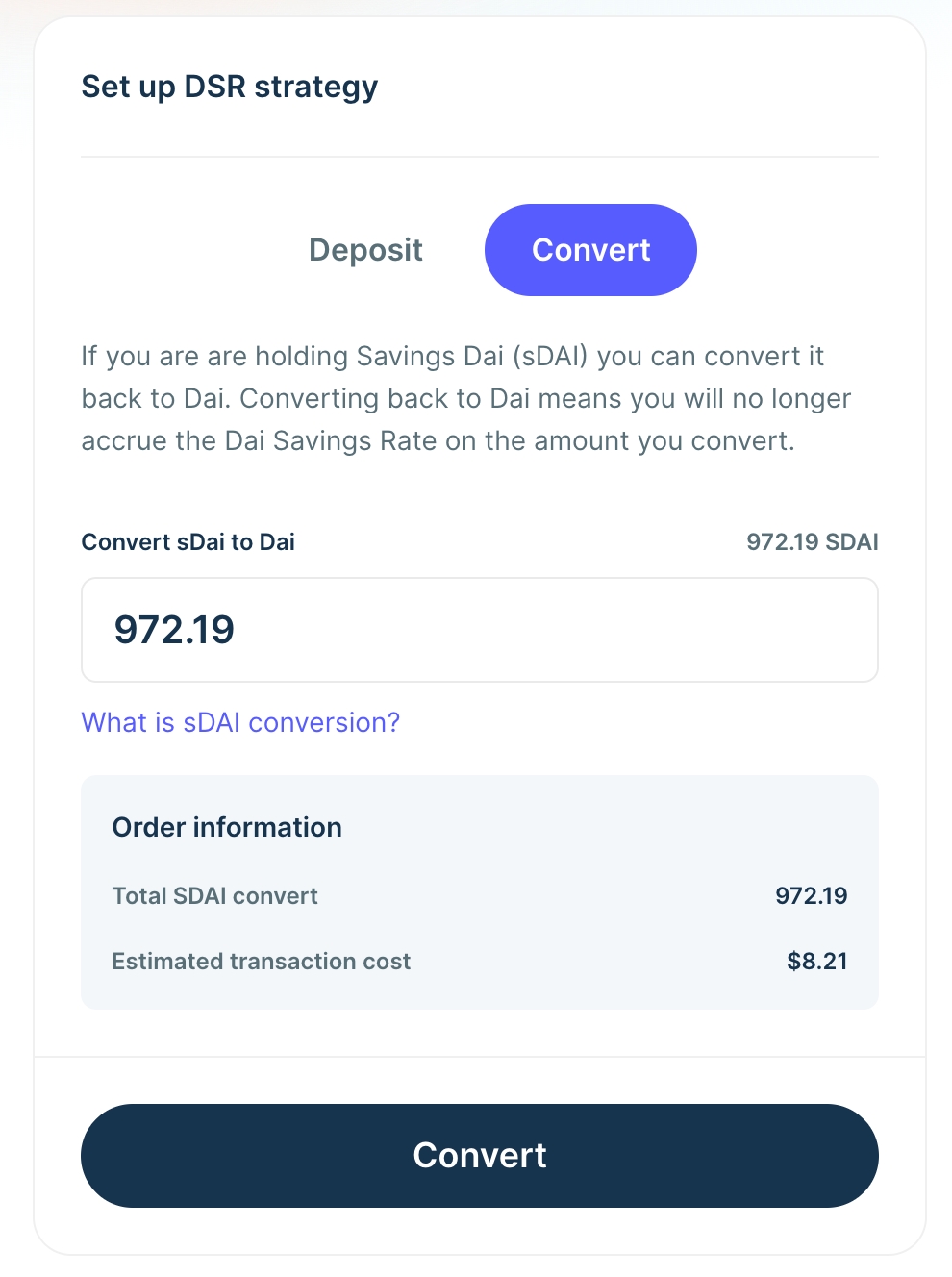Click the 'Convert sDai to Dai' label
This screenshot has height=1277, width=952.
pos(188,542)
